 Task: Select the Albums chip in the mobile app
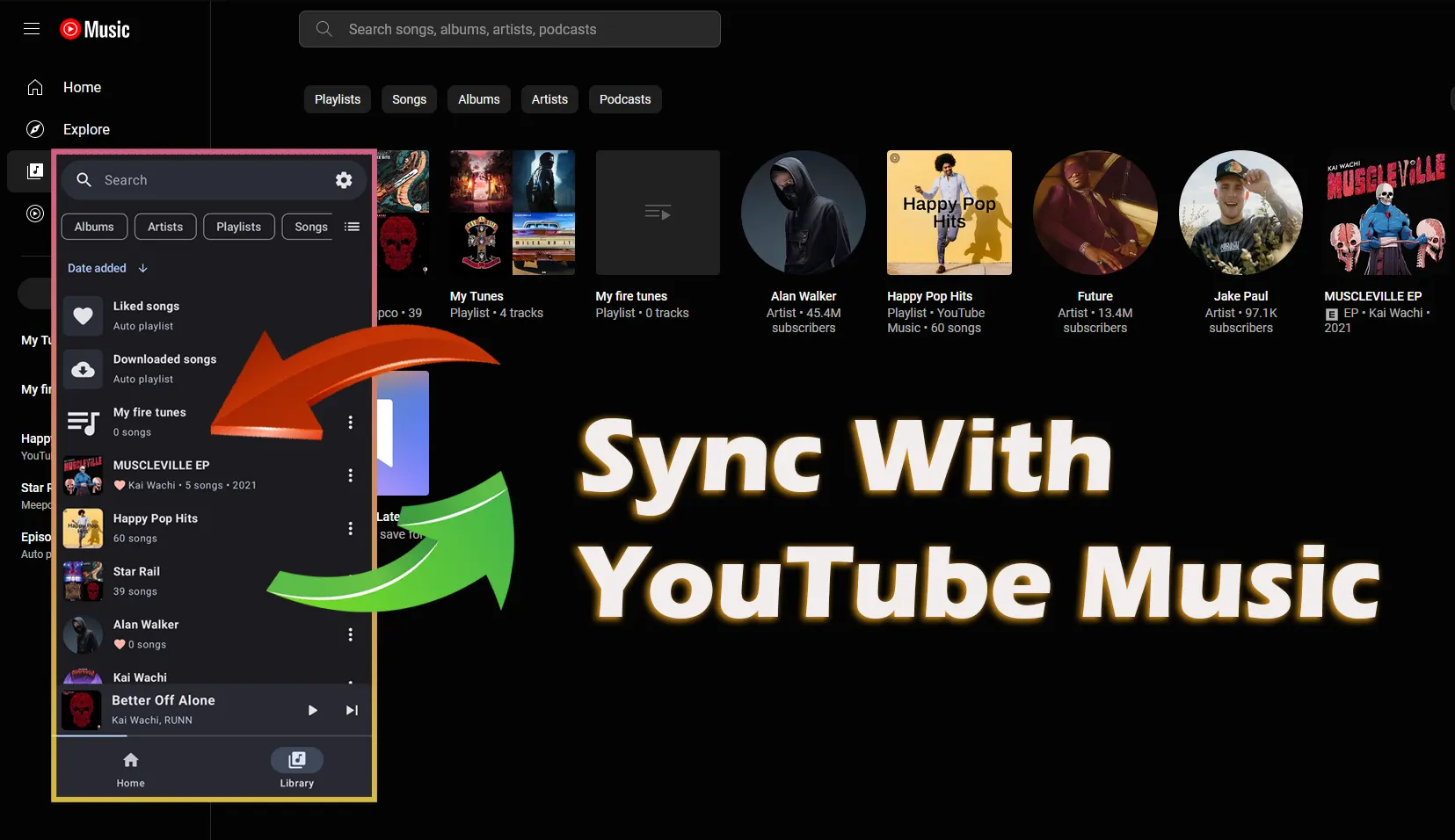(x=94, y=227)
